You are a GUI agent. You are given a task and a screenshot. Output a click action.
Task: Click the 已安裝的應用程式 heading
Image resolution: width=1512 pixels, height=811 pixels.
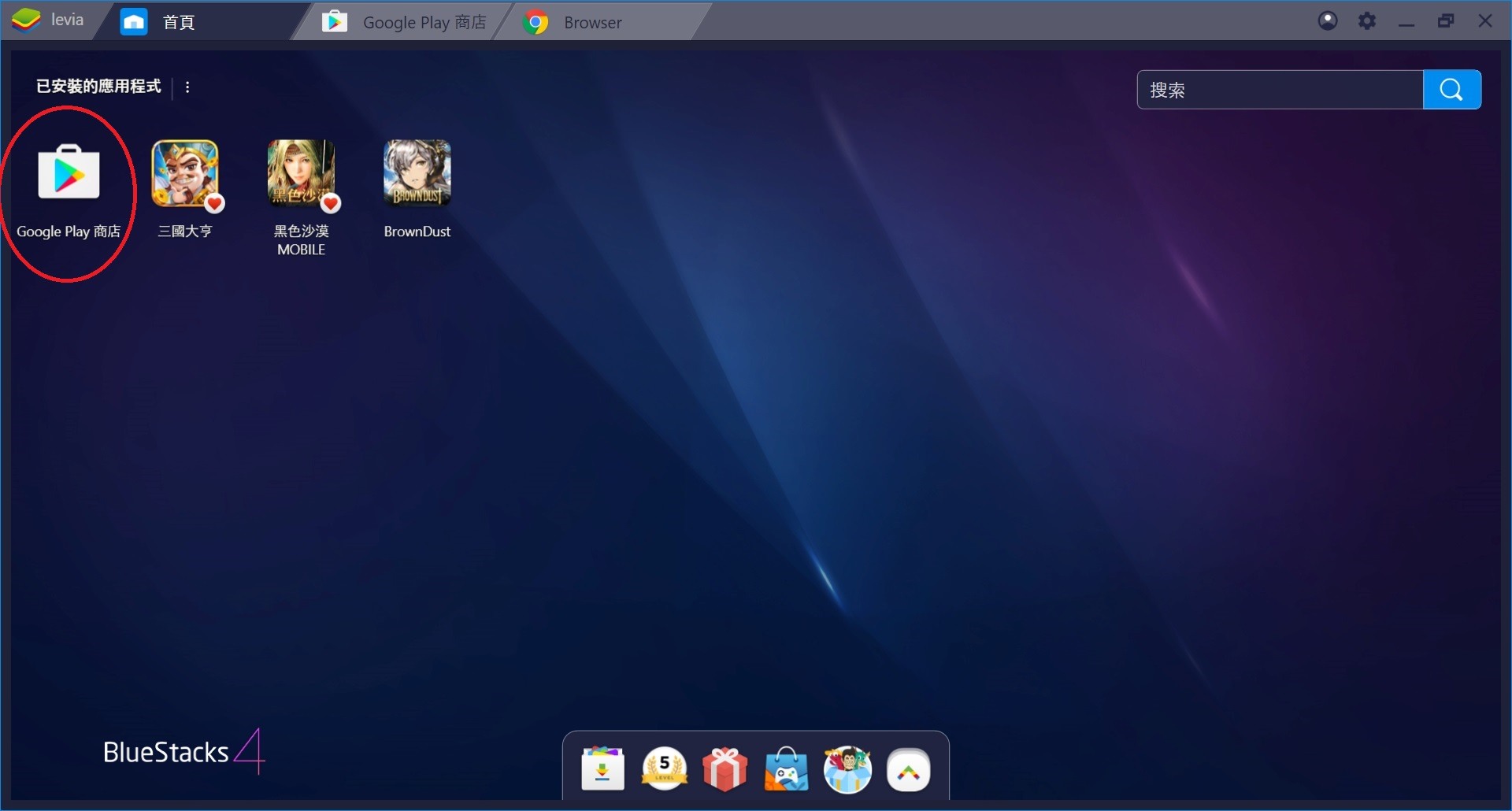[98, 87]
